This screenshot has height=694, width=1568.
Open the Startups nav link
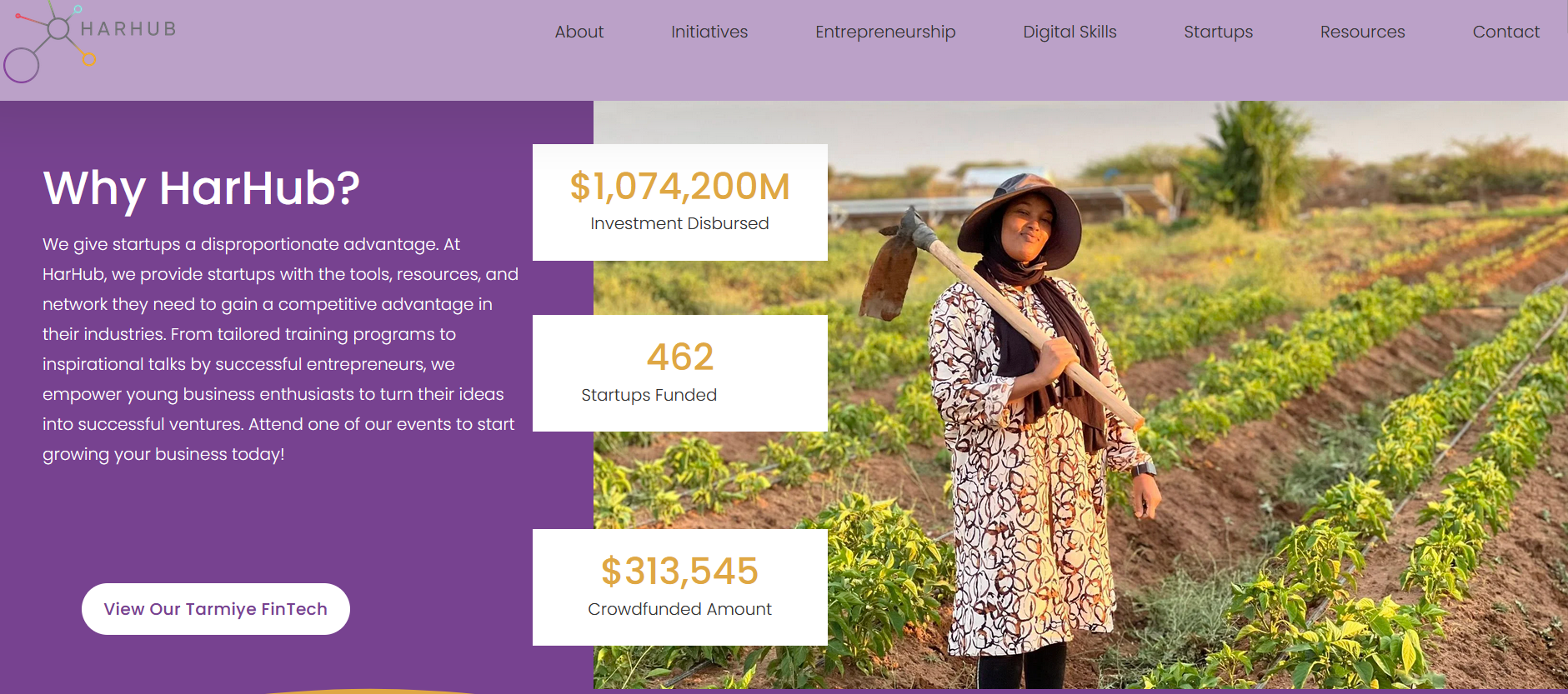click(1217, 32)
